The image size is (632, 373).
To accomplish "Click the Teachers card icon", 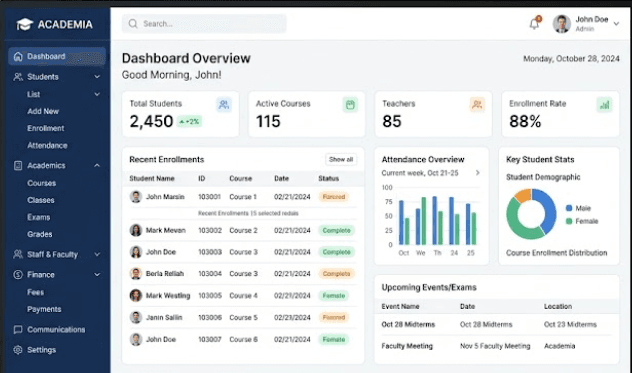I will pos(477,105).
